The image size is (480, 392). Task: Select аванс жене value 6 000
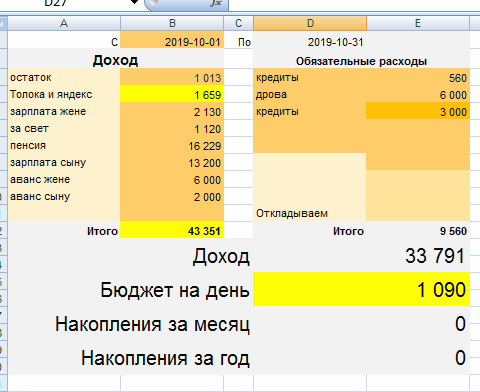(x=172, y=179)
